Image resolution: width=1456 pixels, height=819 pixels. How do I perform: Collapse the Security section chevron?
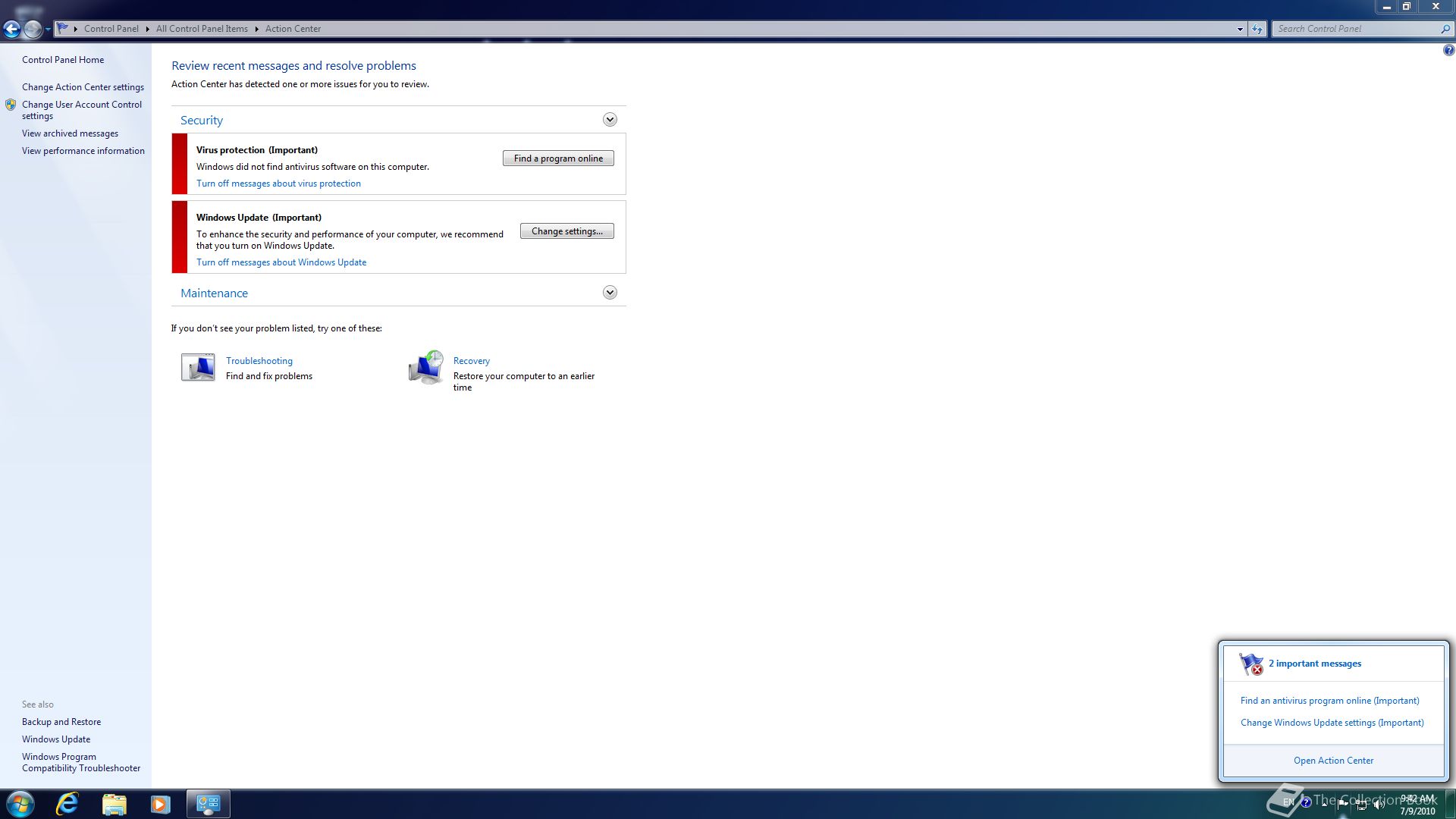pyautogui.click(x=610, y=120)
